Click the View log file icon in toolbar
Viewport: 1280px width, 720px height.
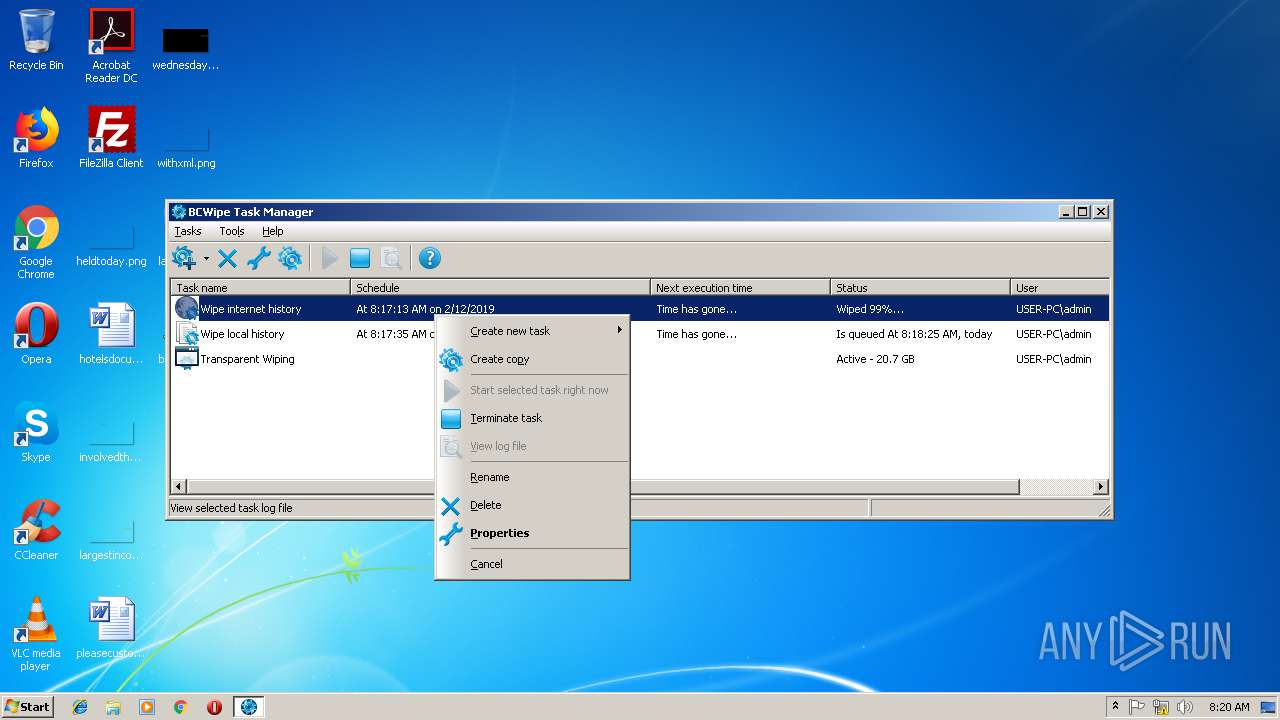tap(391, 259)
